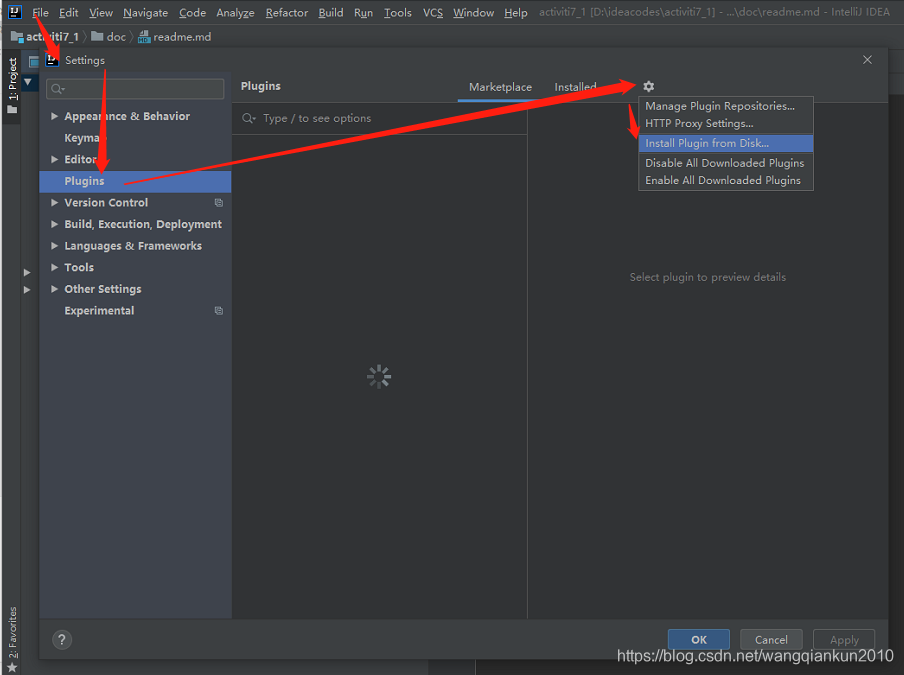Viewport: 904px width, 675px height.
Task: Select the Keymap settings item
Action: pos(135,138)
